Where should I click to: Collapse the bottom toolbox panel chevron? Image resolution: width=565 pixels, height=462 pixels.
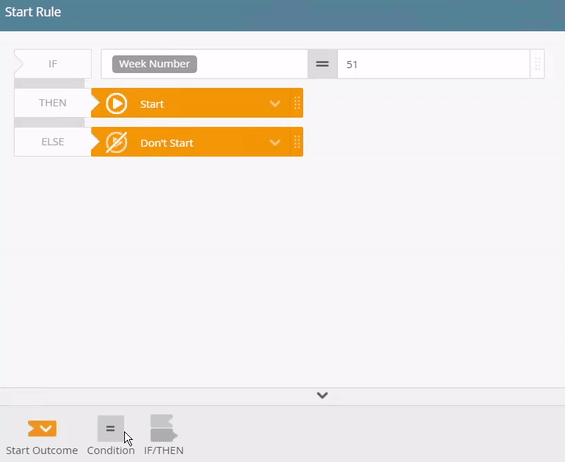pos(322,395)
